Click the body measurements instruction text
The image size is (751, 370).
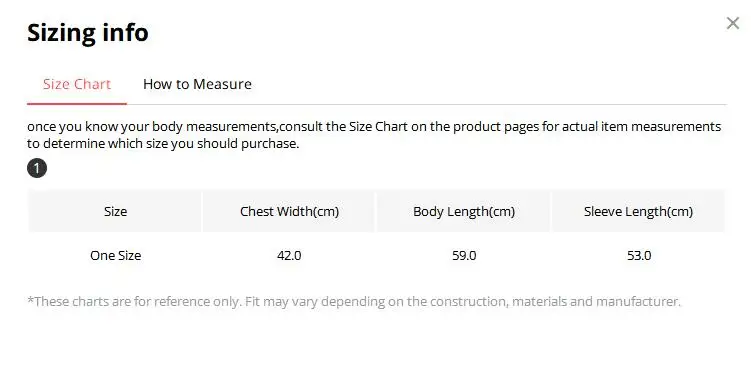(x=374, y=135)
